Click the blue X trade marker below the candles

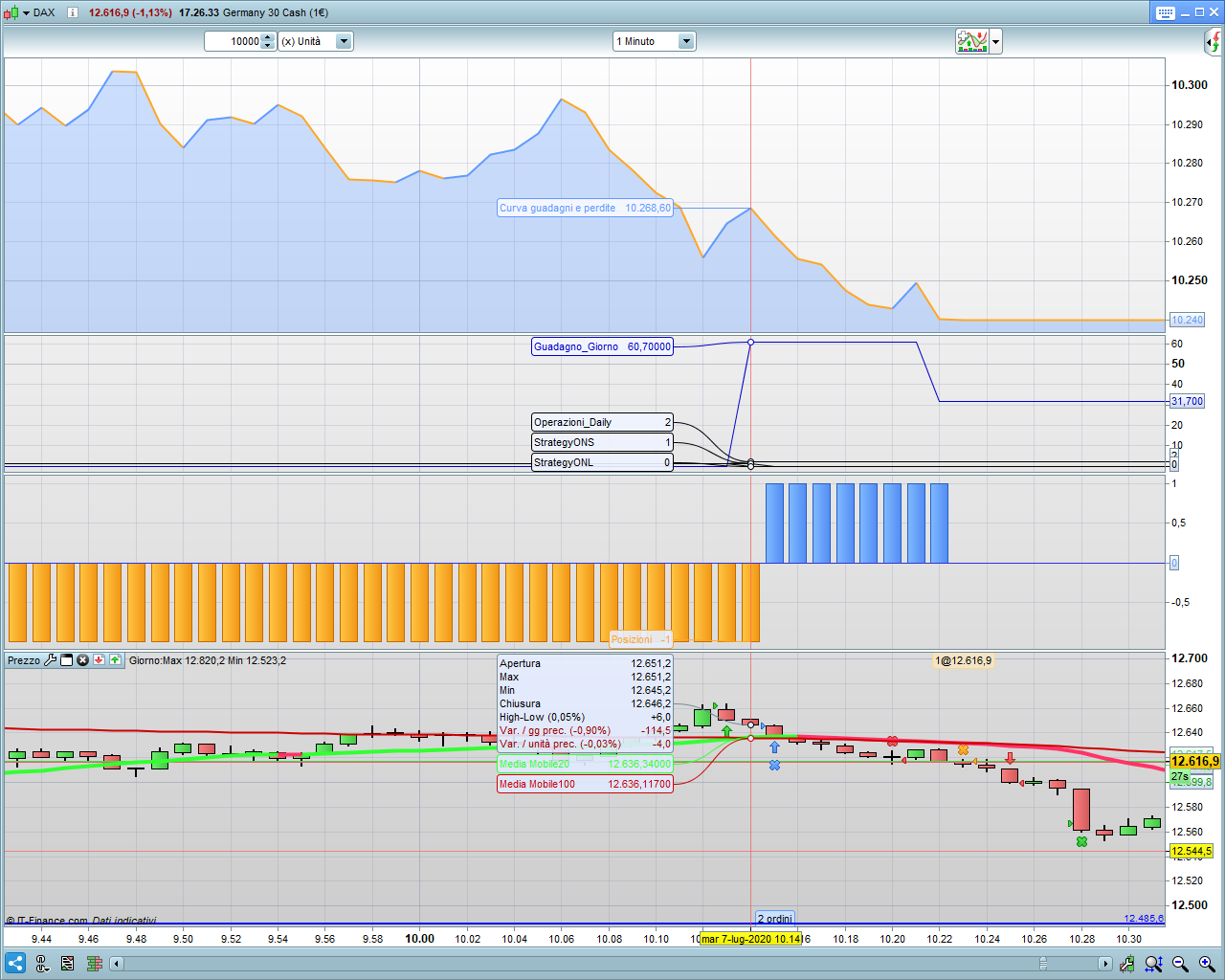(x=774, y=766)
